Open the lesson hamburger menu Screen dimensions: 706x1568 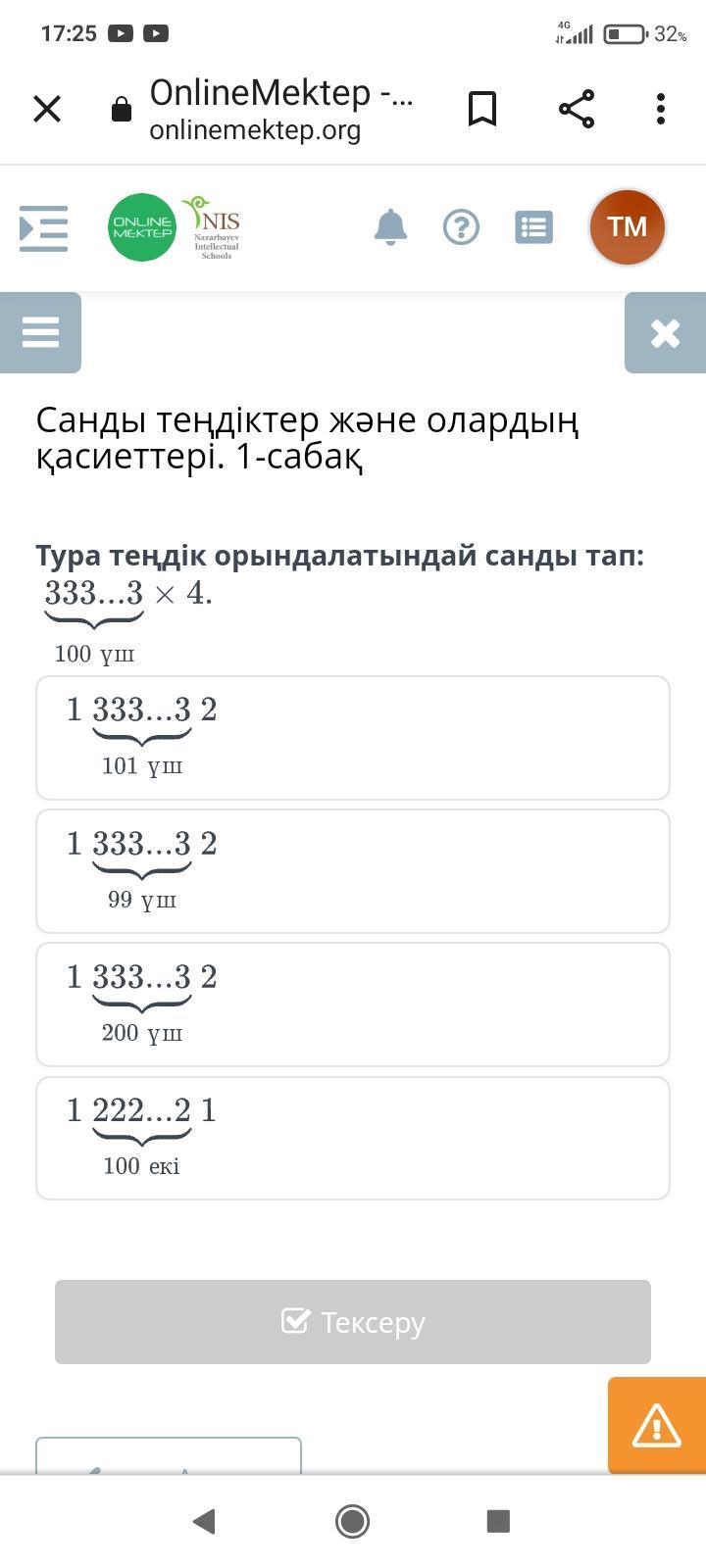[x=40, y=332]
